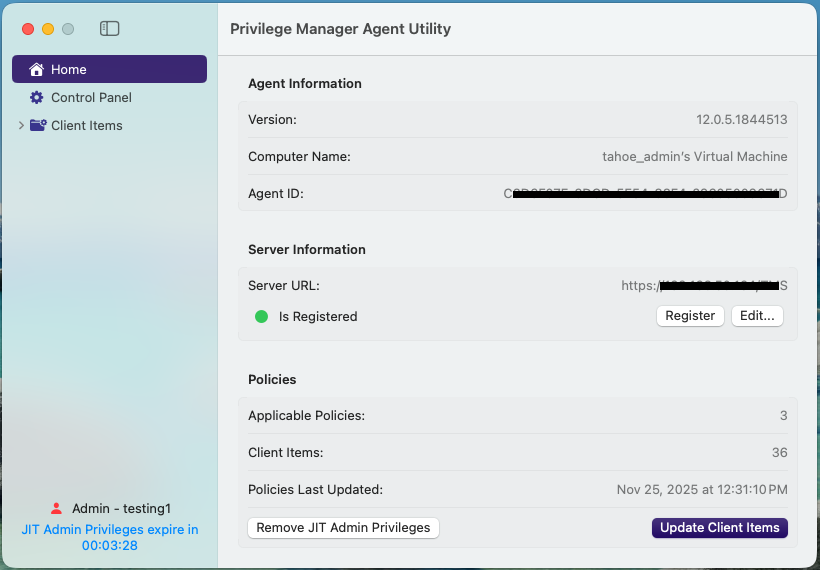820x570 pixels.
Task: Click the Client Items folder icon
Action: pos(38,126)
